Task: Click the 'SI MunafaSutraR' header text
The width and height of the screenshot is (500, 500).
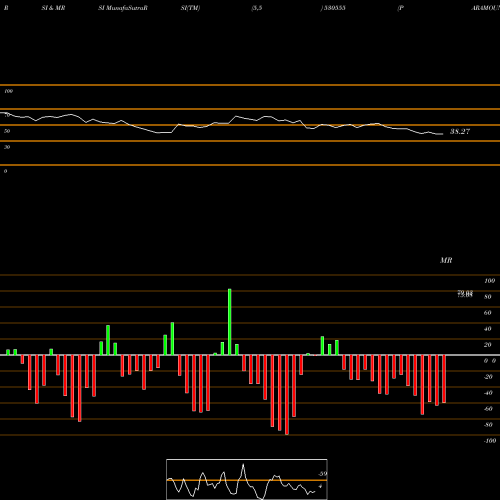Action: tap(123, 8)
